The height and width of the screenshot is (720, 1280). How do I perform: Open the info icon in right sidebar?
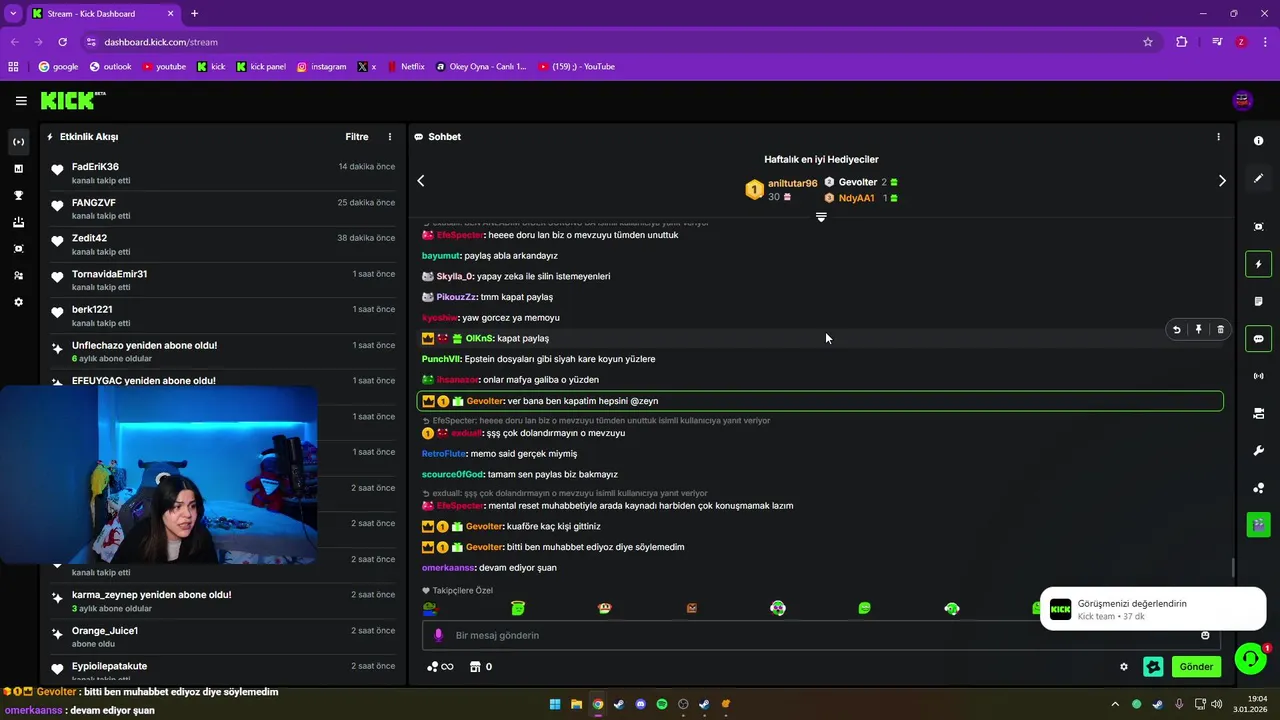tap(1259, 141)
